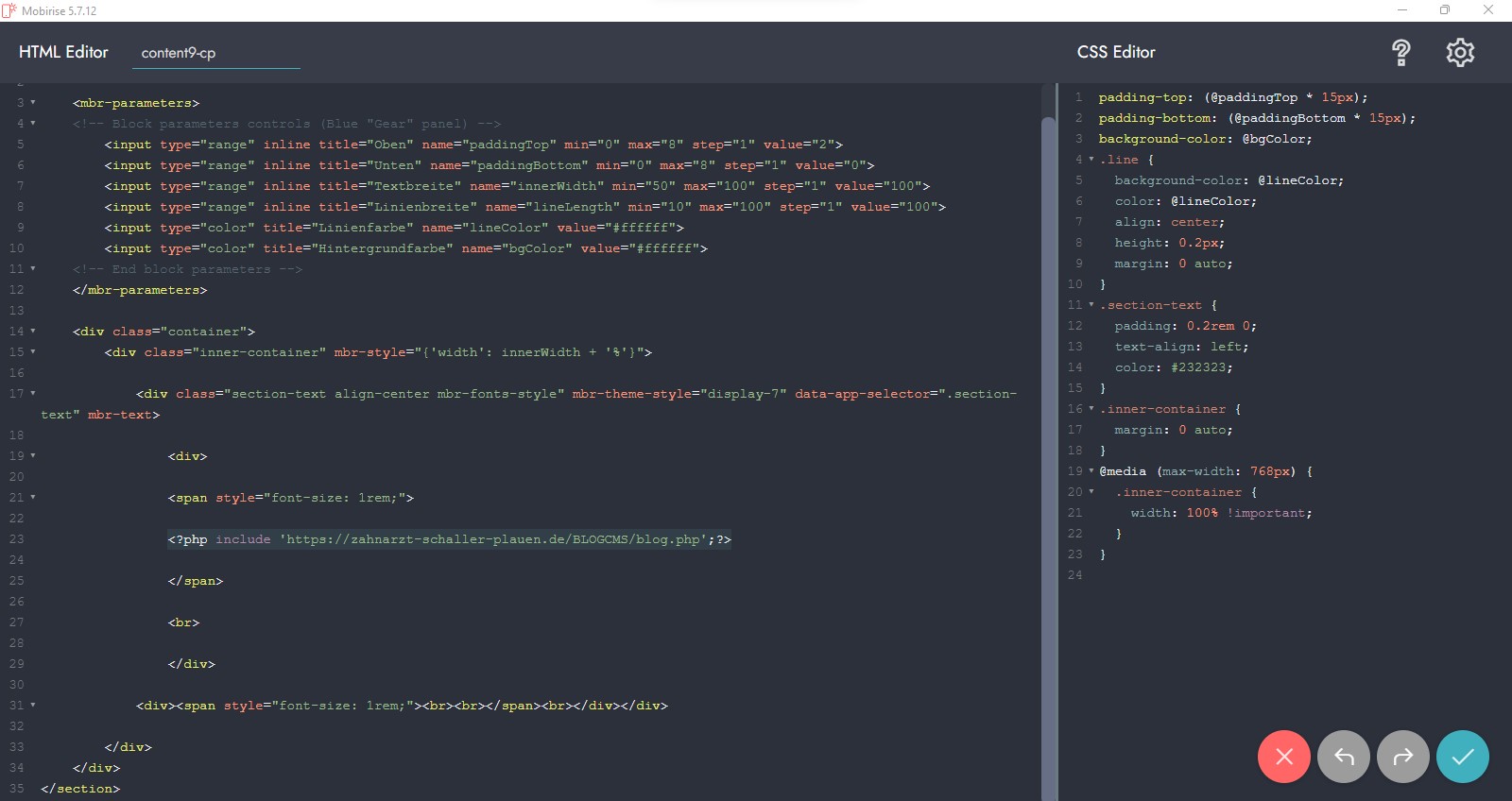Fold the span element on HTML line 21
This screenshot has height=801, width=1512.
click(x=33, y=498)
